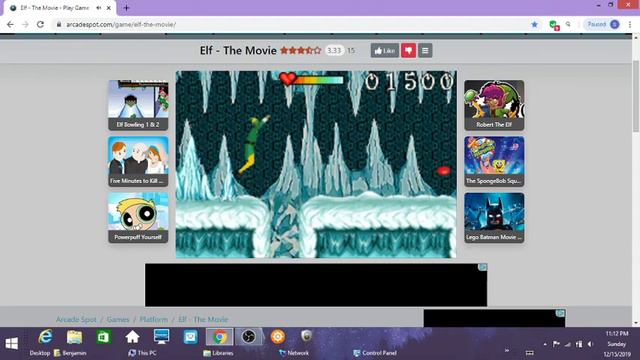Open File Explorer from the taskbar
Viewport: 640px width, 360px height.
pos(74,337)
